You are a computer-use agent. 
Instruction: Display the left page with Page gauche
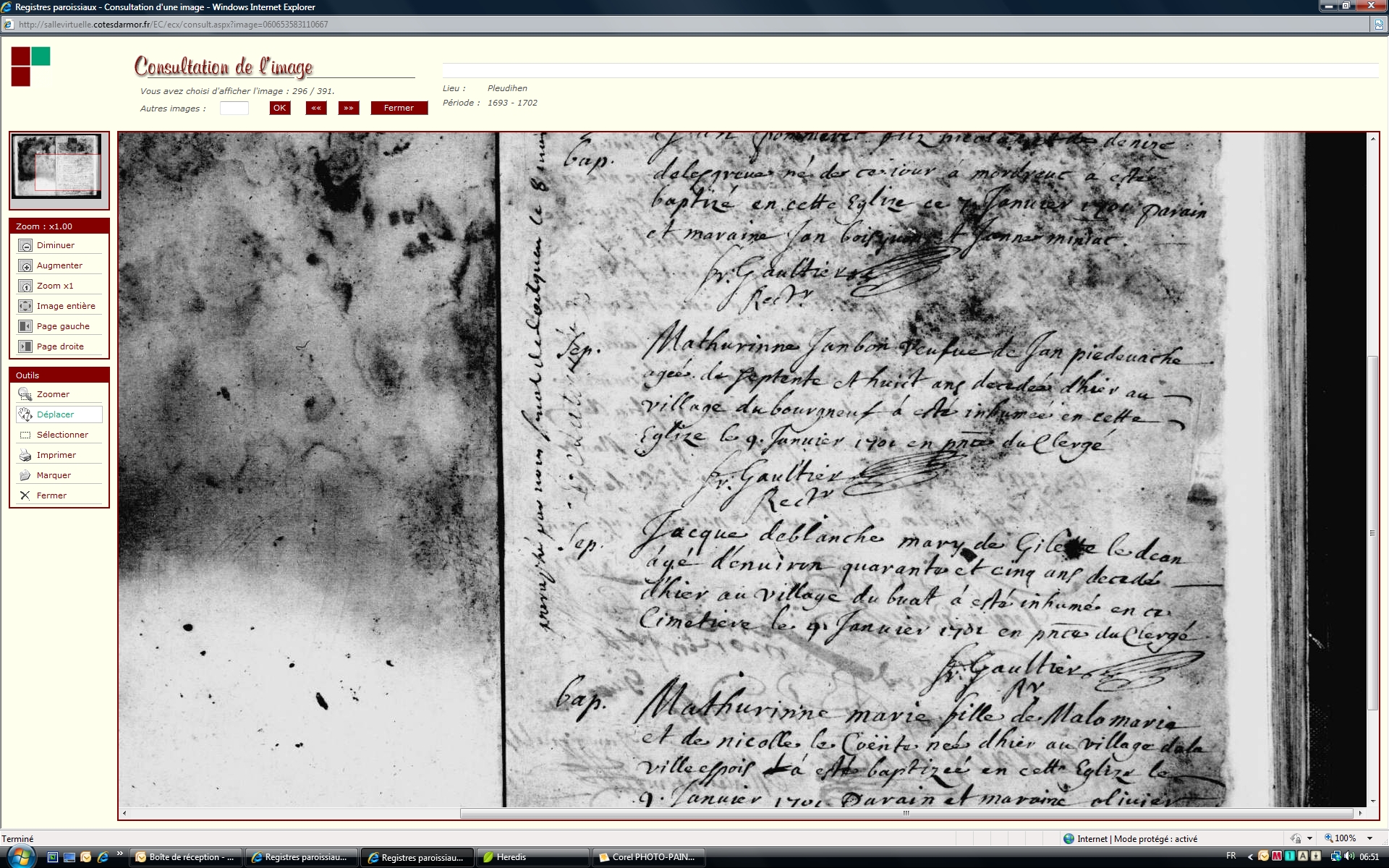point(25,327)
